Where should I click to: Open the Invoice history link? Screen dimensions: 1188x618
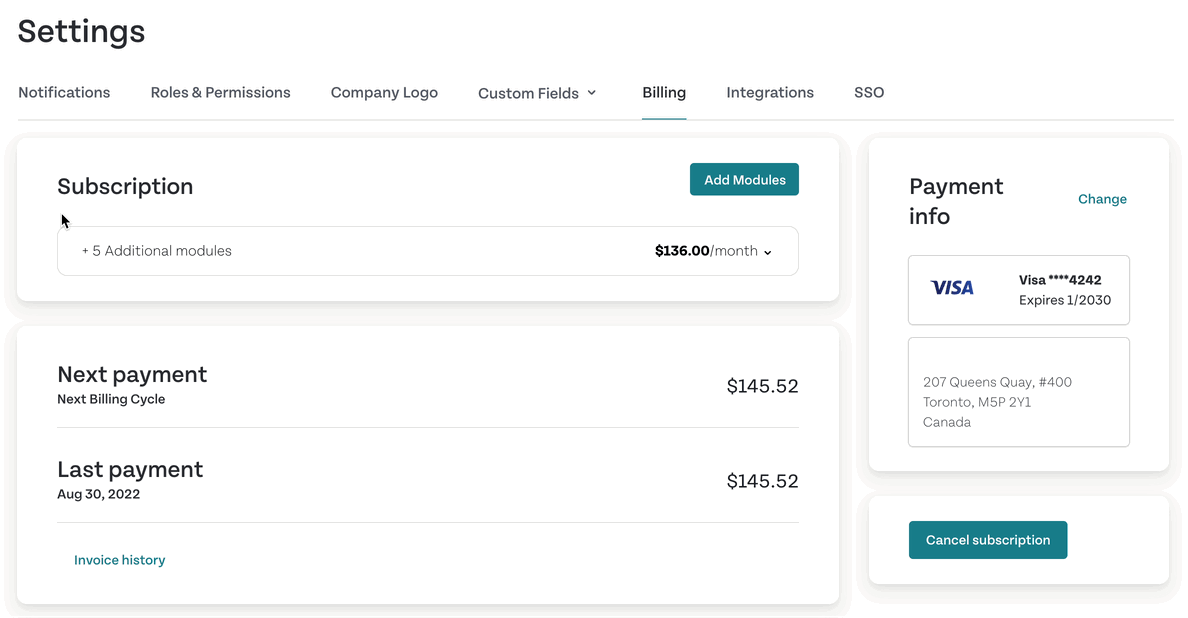point(120,560)
